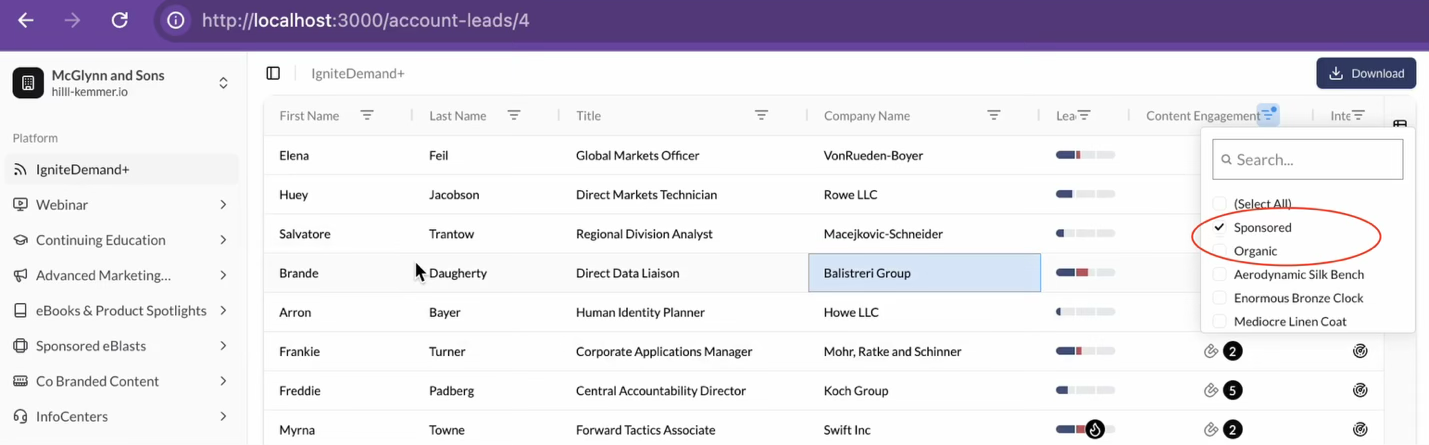This screenshot has width=1429, height=445.
Task: Enable the Aerodynamic Silk Bench checkbox
Action: tap(1220, 274)
